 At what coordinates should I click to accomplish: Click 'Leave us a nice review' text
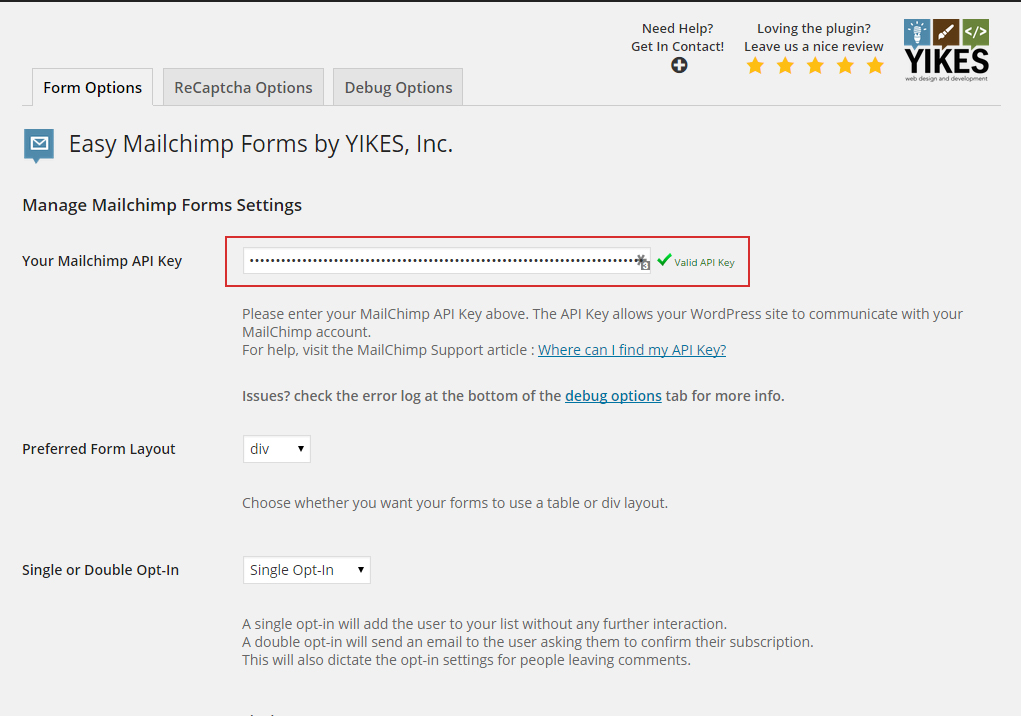814,47
